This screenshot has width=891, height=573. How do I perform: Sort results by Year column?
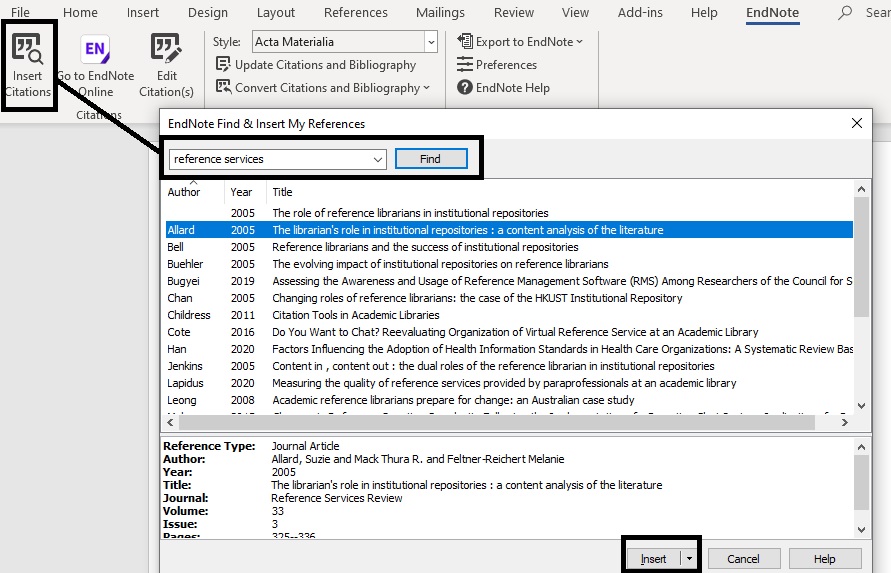(x=245, y=192)
